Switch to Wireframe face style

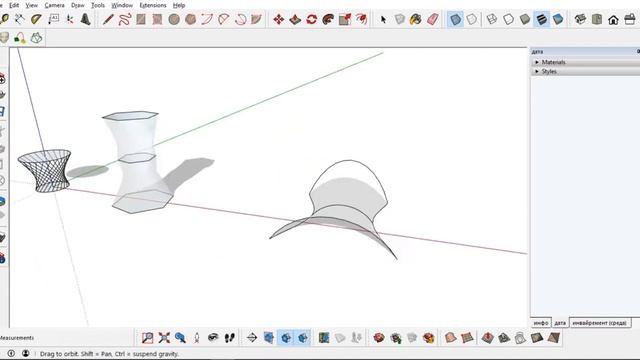click(x=492, y=19)
